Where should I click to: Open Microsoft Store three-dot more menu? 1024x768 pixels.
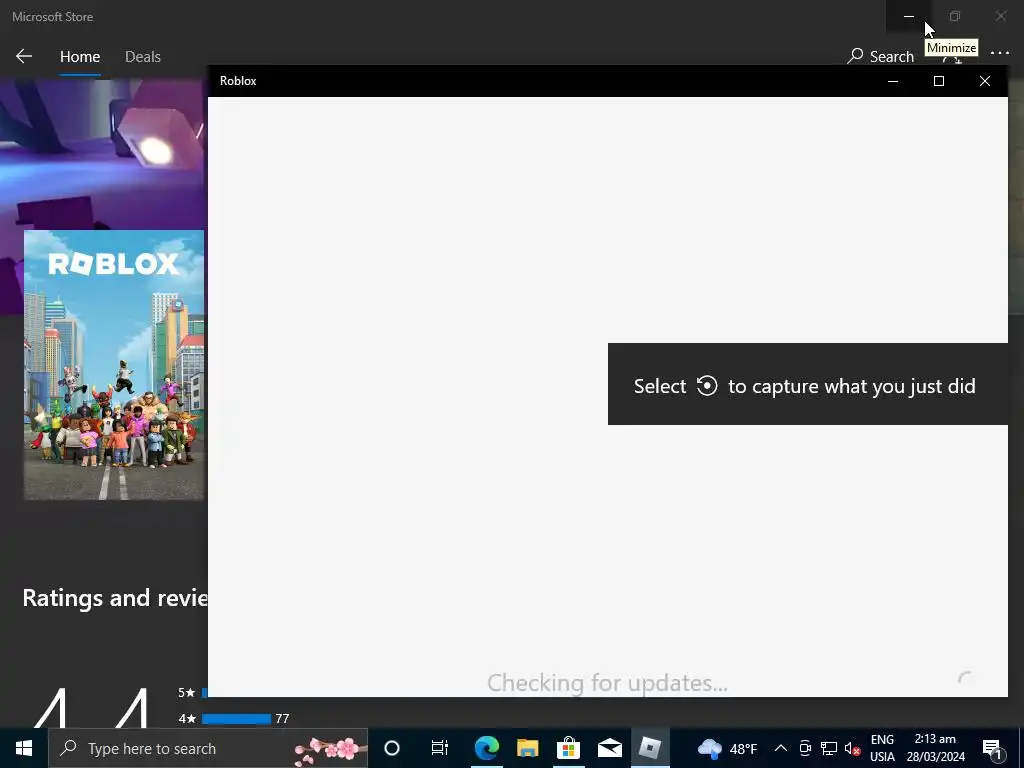pyautogui.click(x=1000, y=53)
